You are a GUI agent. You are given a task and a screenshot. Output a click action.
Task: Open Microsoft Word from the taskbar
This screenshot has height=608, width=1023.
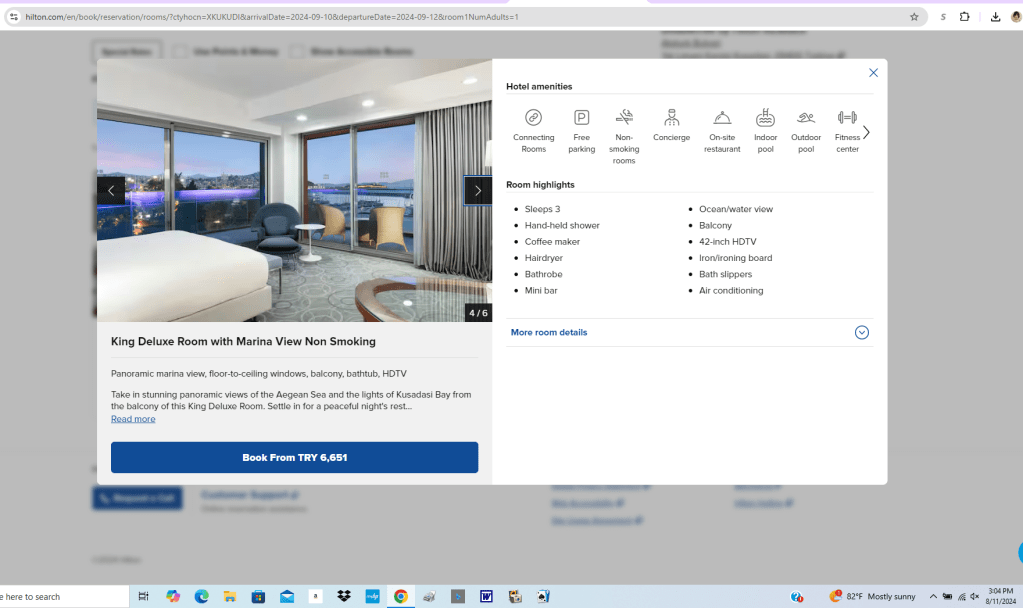(487, 597)
